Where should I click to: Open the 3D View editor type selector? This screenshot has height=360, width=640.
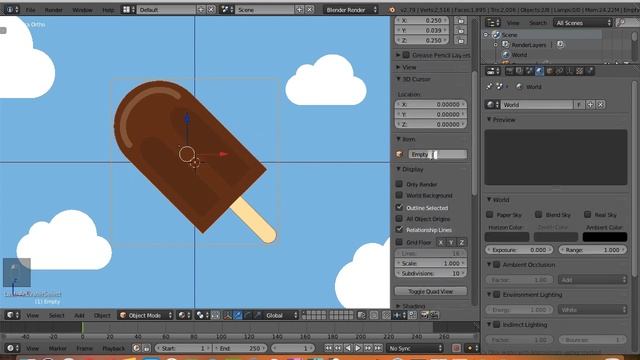click(13, 315)
